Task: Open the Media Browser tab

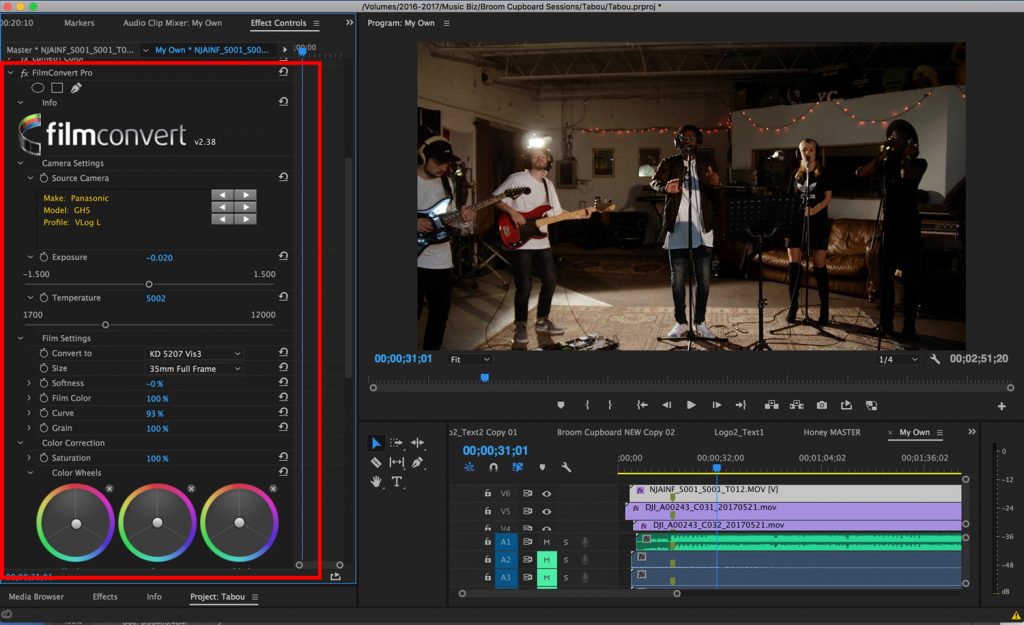Action: pos(36,597)
